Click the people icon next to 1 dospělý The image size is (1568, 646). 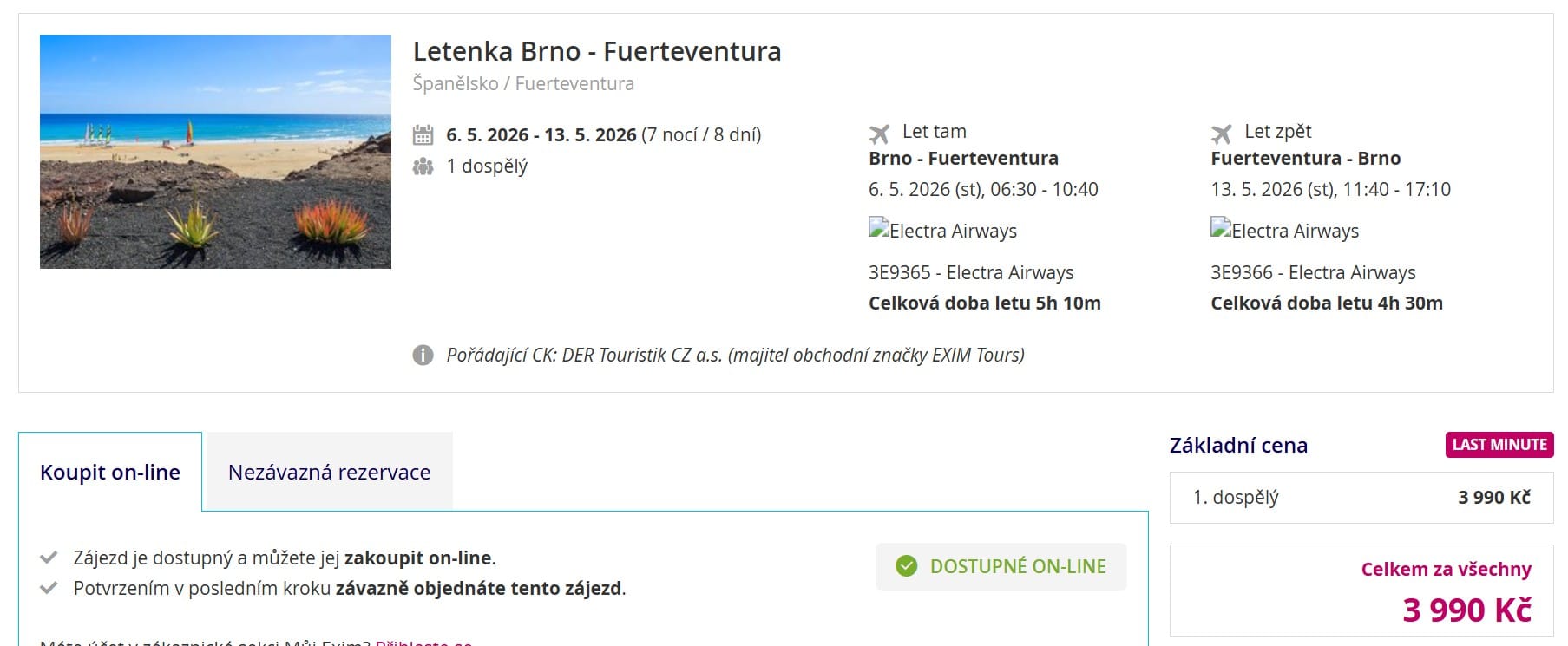[423, 166]
